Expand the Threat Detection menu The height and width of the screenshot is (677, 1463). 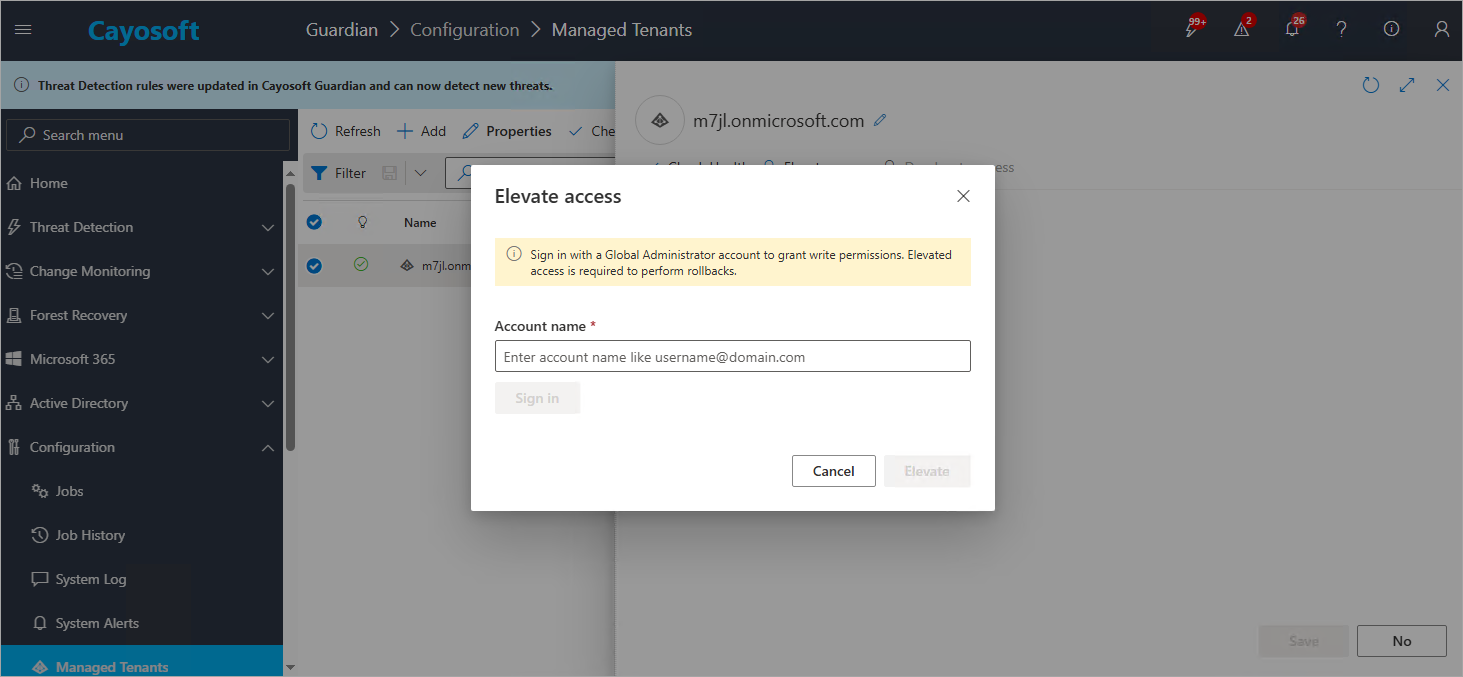(x=142, y=227)
